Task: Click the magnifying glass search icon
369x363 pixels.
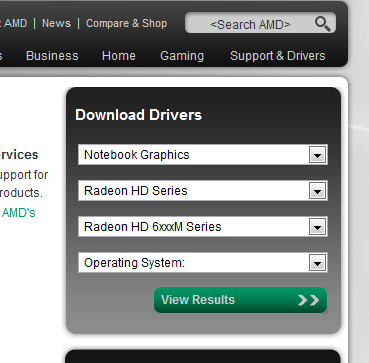Action: (322, 24)
